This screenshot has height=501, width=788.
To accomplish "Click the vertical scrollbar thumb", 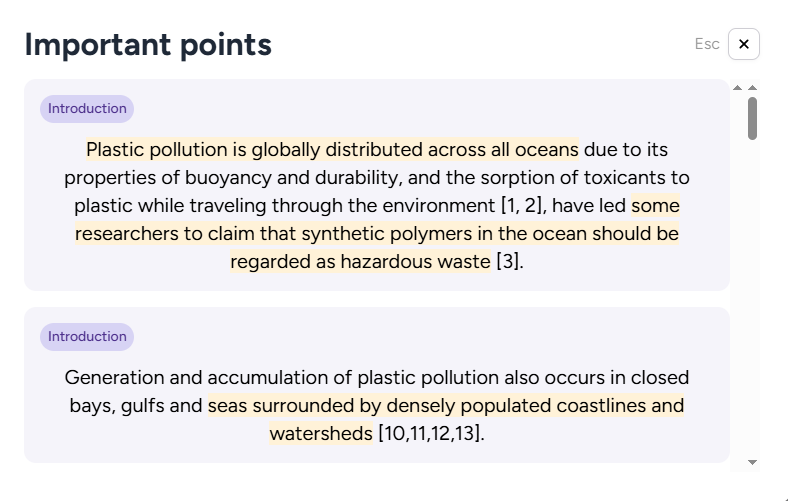I will tap(752, 118).
